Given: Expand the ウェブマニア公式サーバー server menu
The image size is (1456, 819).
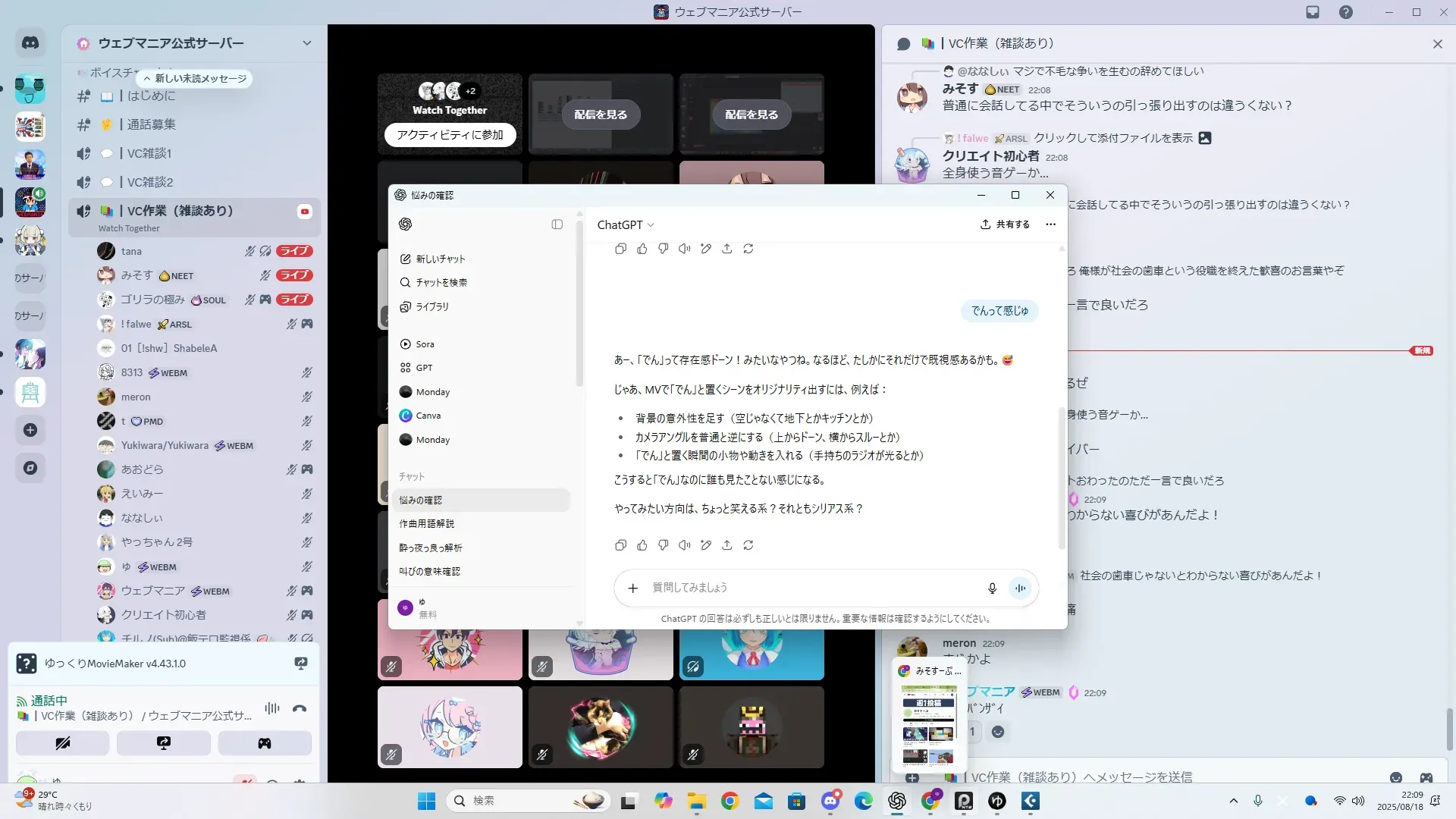Looking at the screenshot, I should point(306,43).
